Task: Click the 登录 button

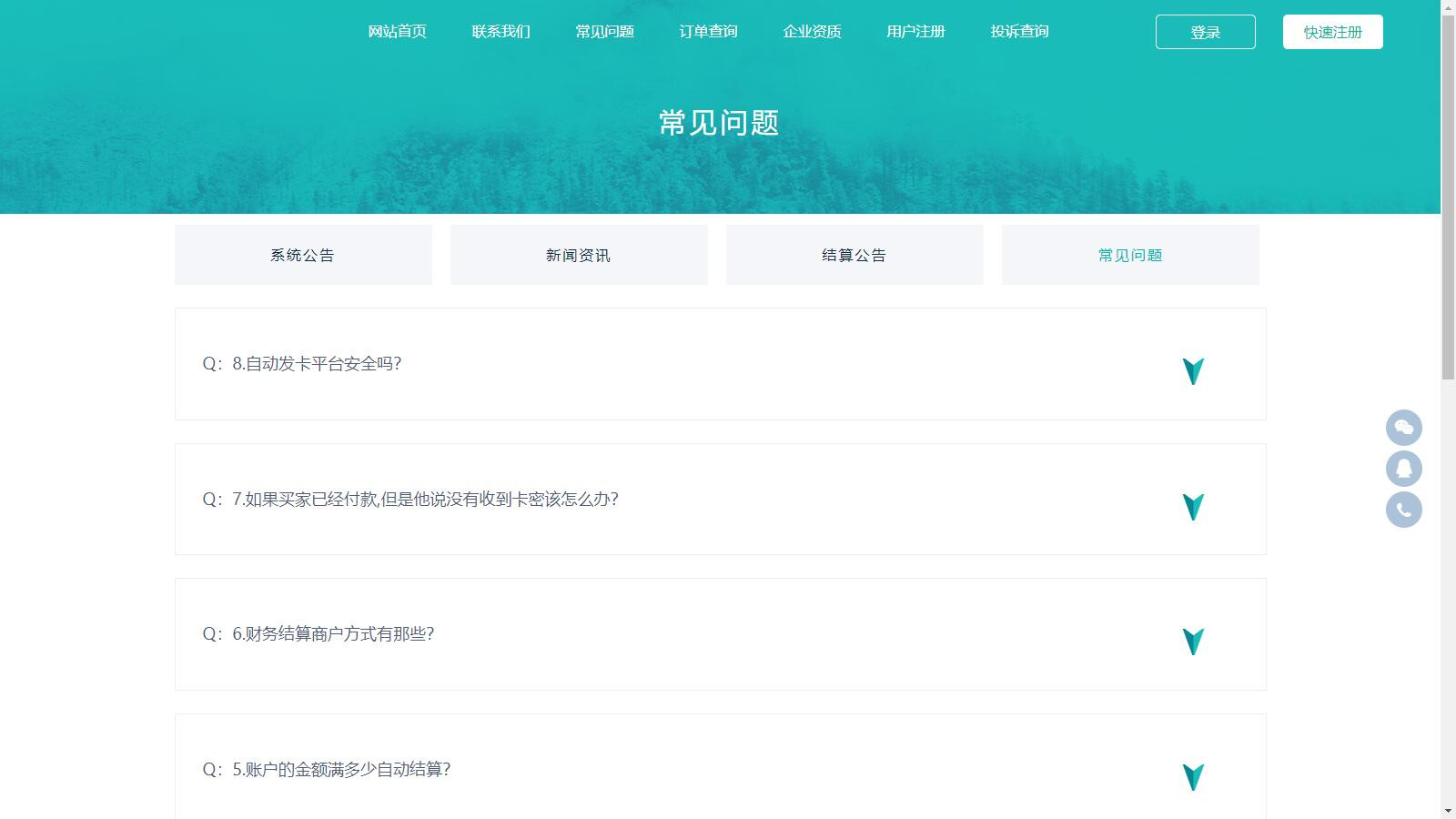Action: (1205, 32)
